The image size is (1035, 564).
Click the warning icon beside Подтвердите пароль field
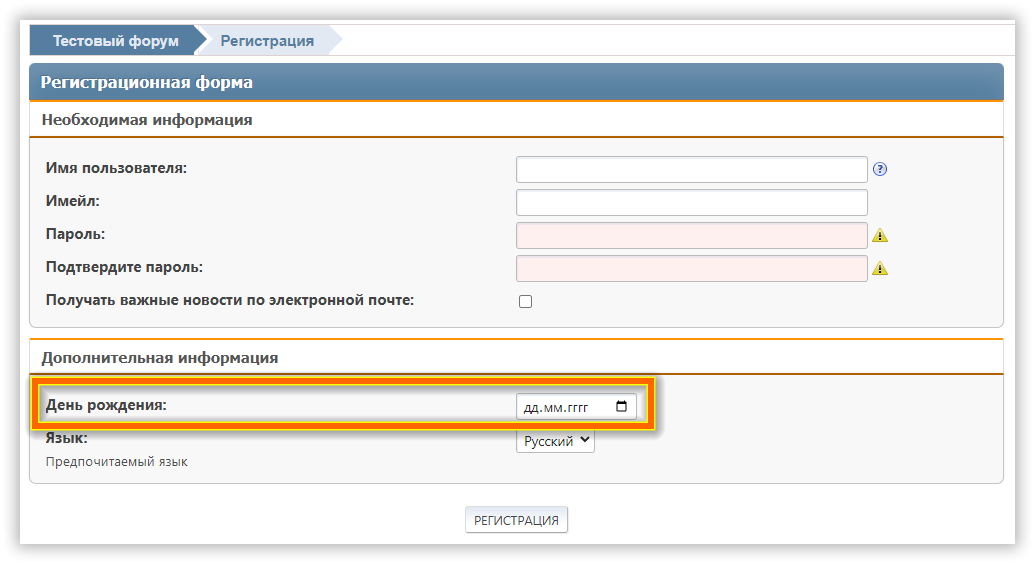(880, 268)
